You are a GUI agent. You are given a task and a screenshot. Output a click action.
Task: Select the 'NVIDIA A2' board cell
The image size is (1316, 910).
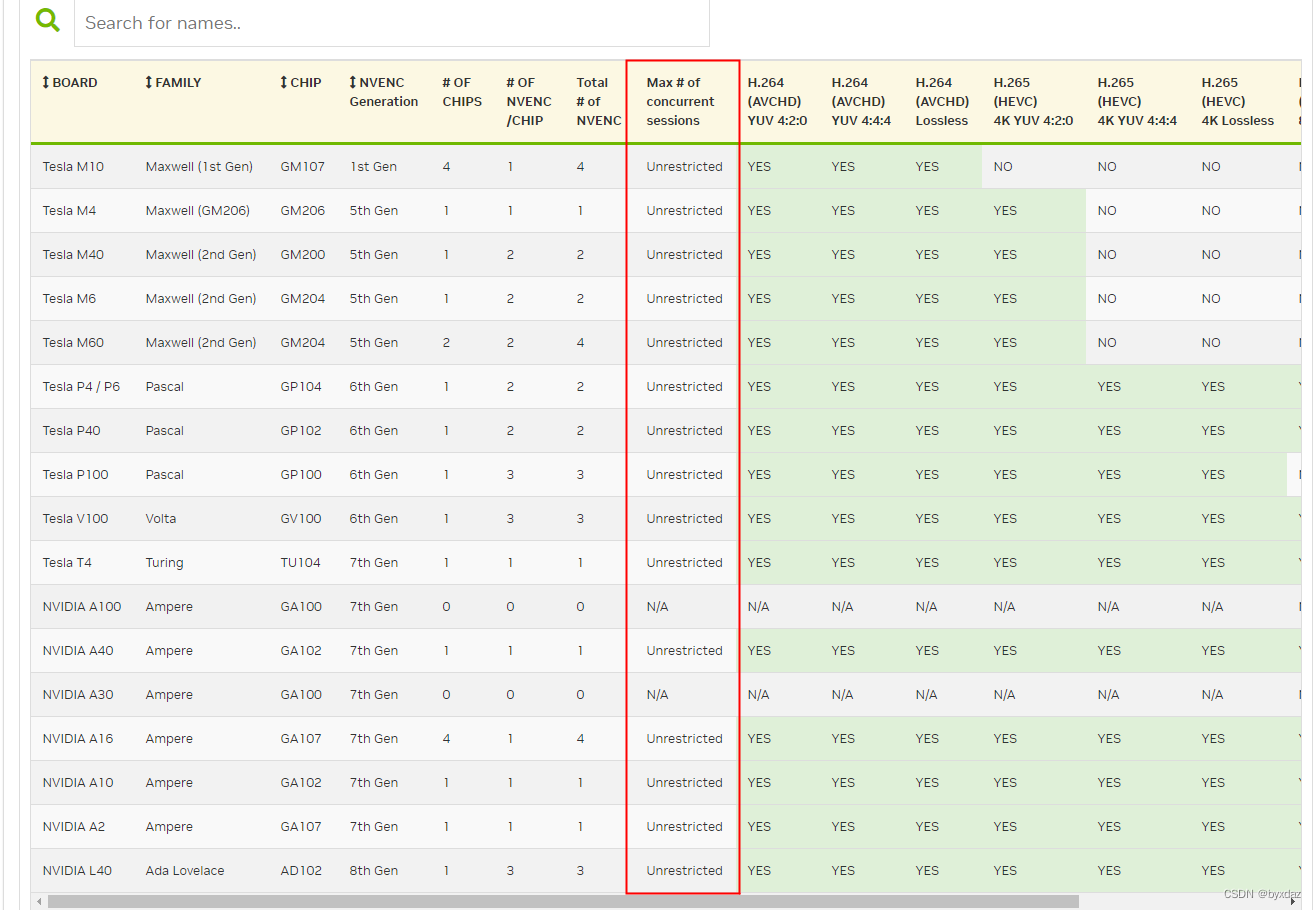pos(74,827)
